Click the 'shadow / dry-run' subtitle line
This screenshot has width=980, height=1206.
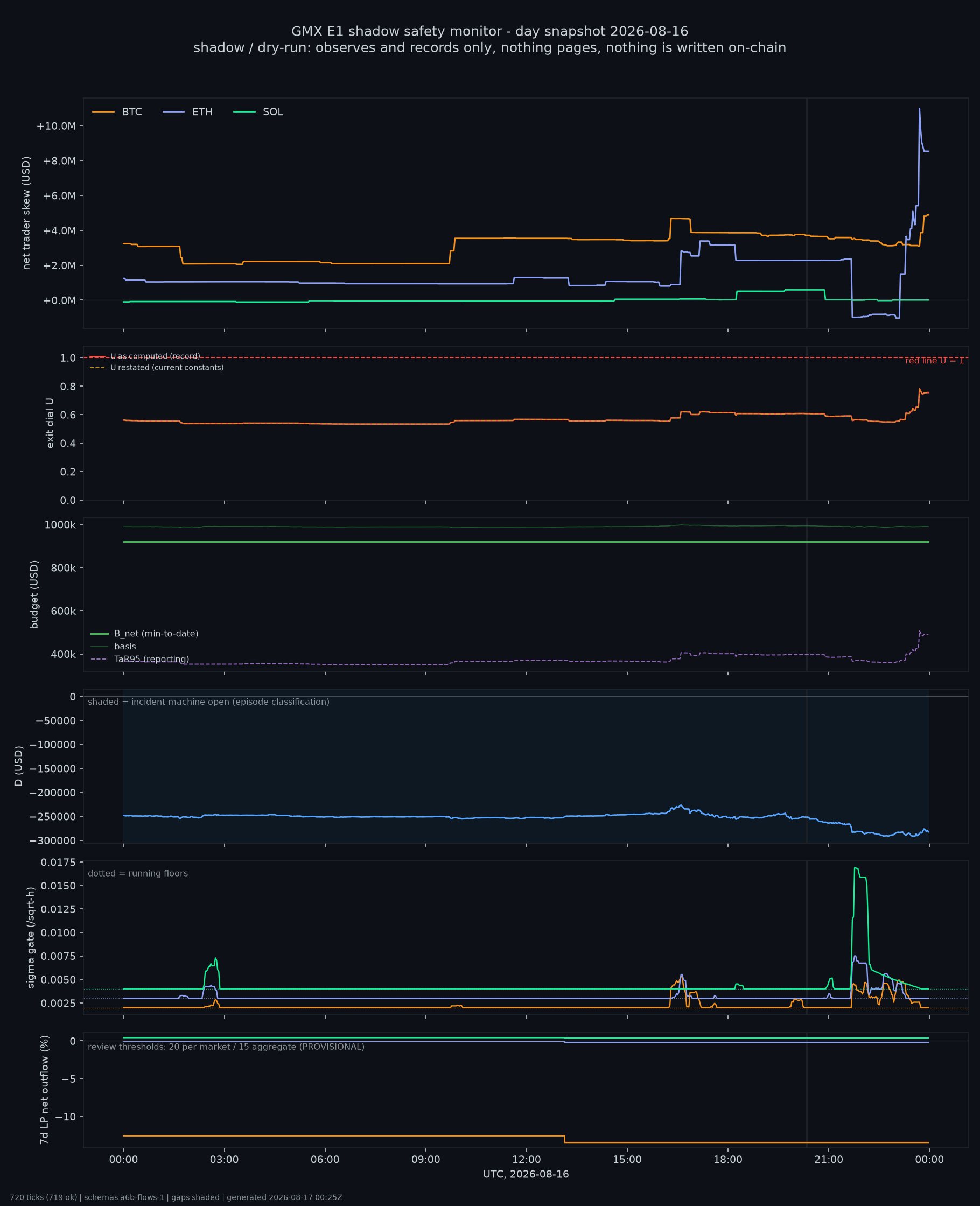[490, 47]
